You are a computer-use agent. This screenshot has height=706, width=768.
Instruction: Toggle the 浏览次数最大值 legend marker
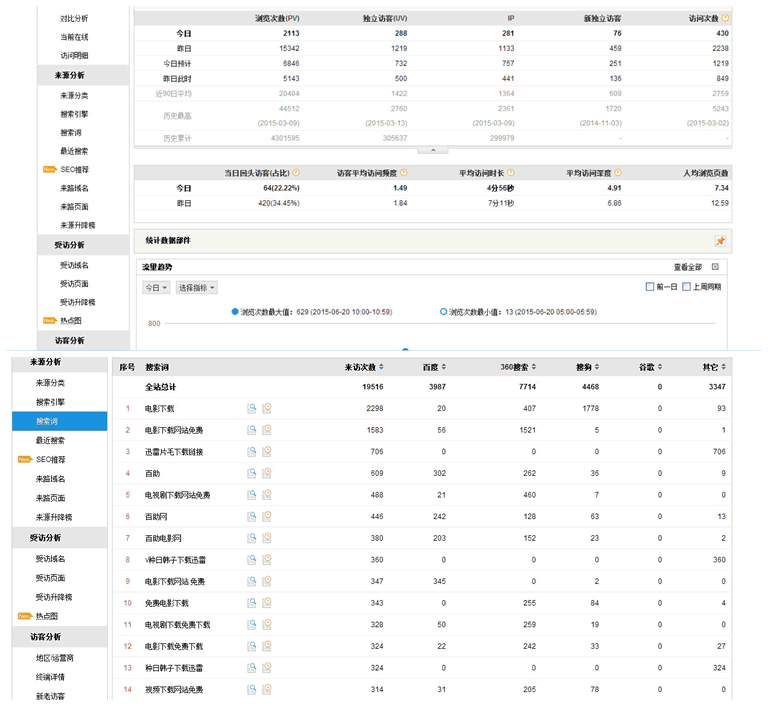pos(235,312)
